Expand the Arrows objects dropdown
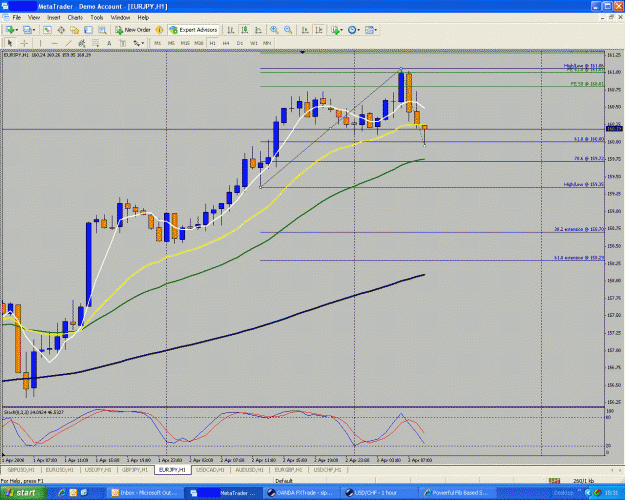Screen dimensions: 625x500 tap(143, 43)
